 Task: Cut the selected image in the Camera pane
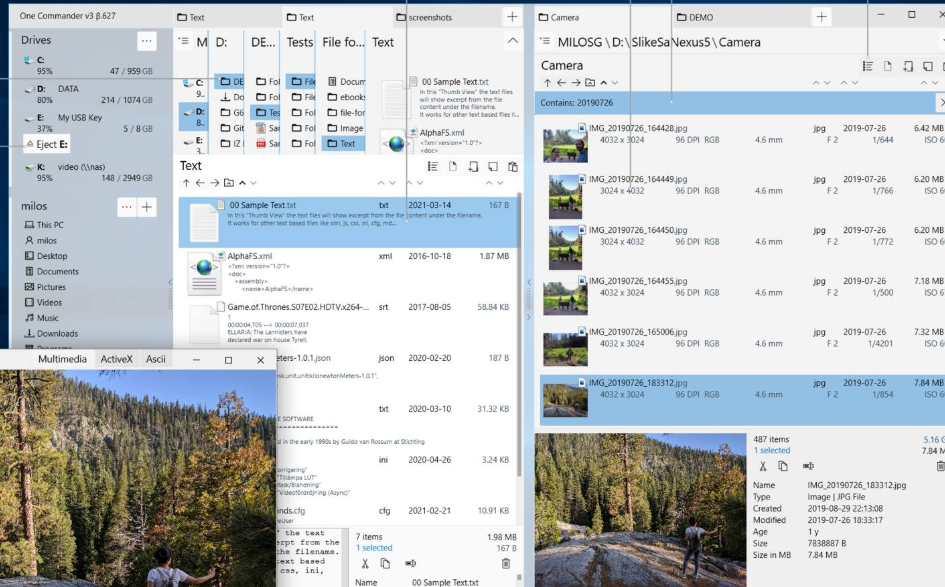pos(762,466)
